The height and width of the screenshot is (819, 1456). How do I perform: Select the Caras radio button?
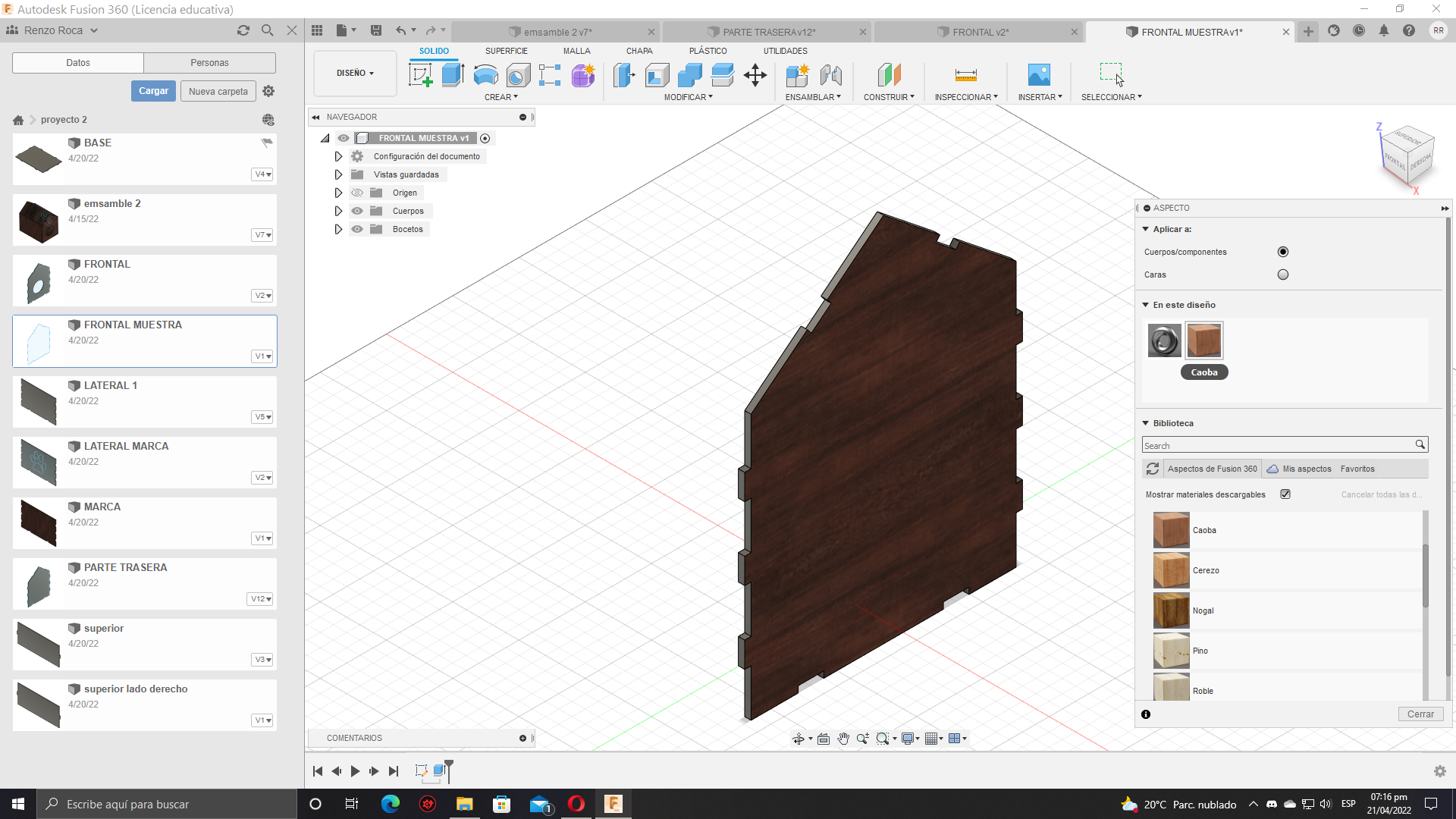click(1283, 275)
